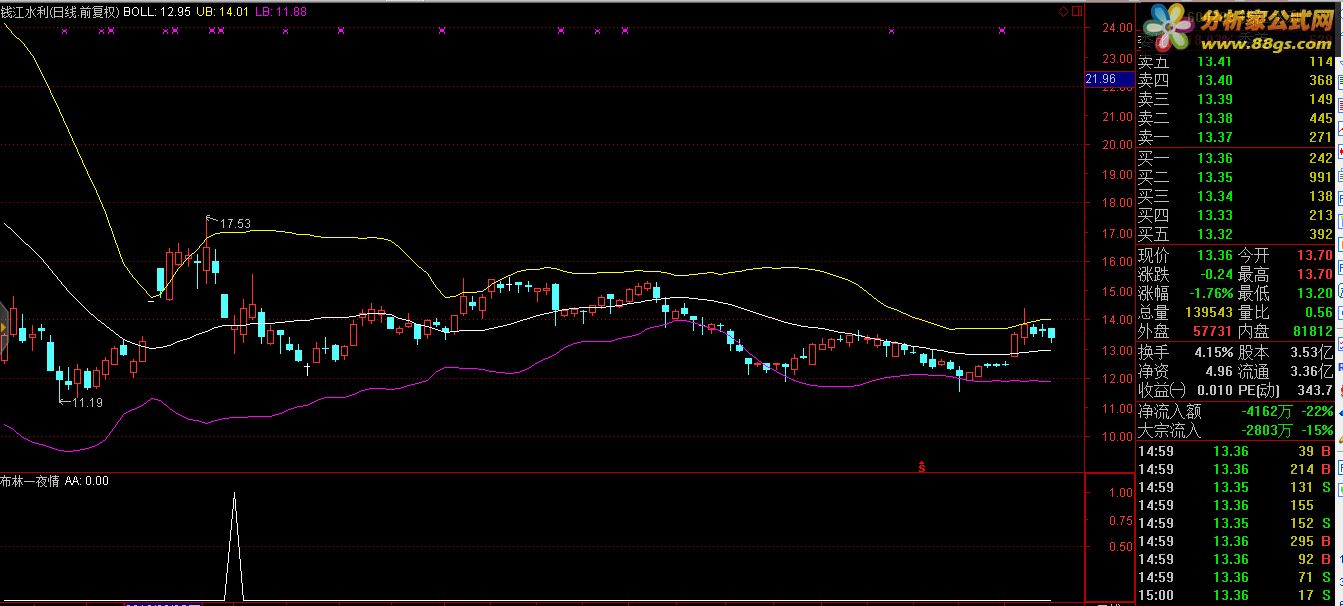
Task: Click the 现价 13.36 current price
Action: 1184,256
